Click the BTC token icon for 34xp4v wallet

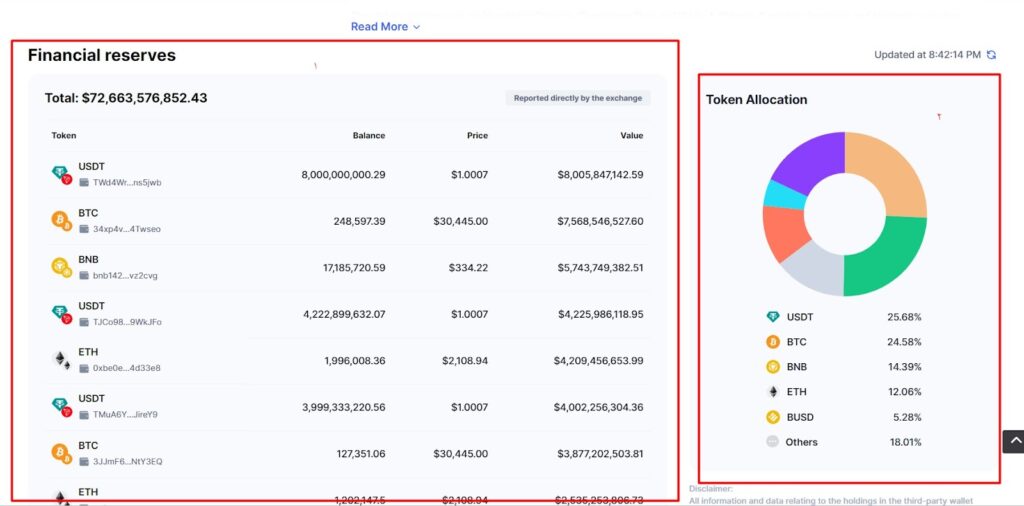61,221
